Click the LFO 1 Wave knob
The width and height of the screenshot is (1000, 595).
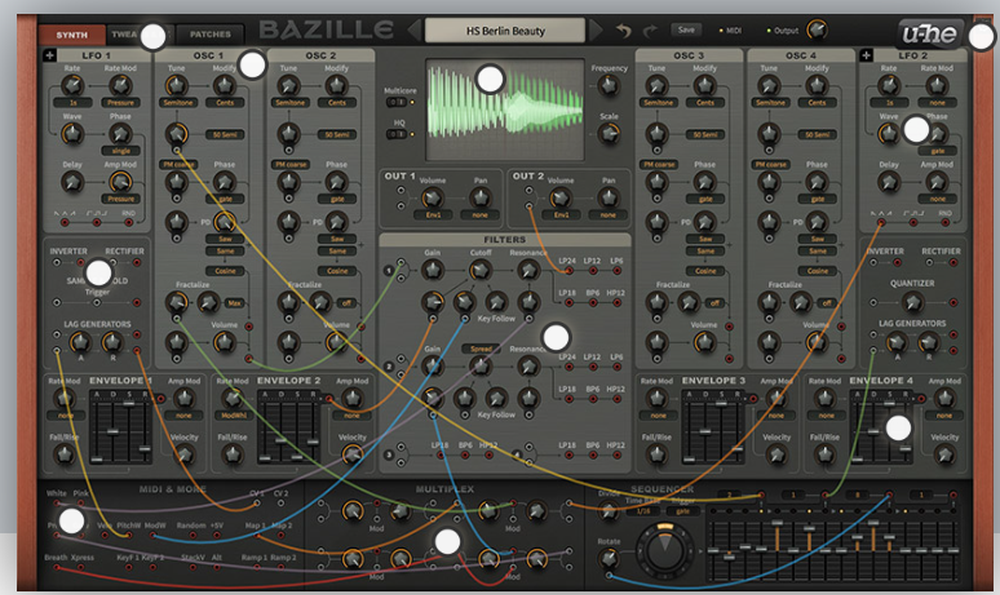click(72, 133)
